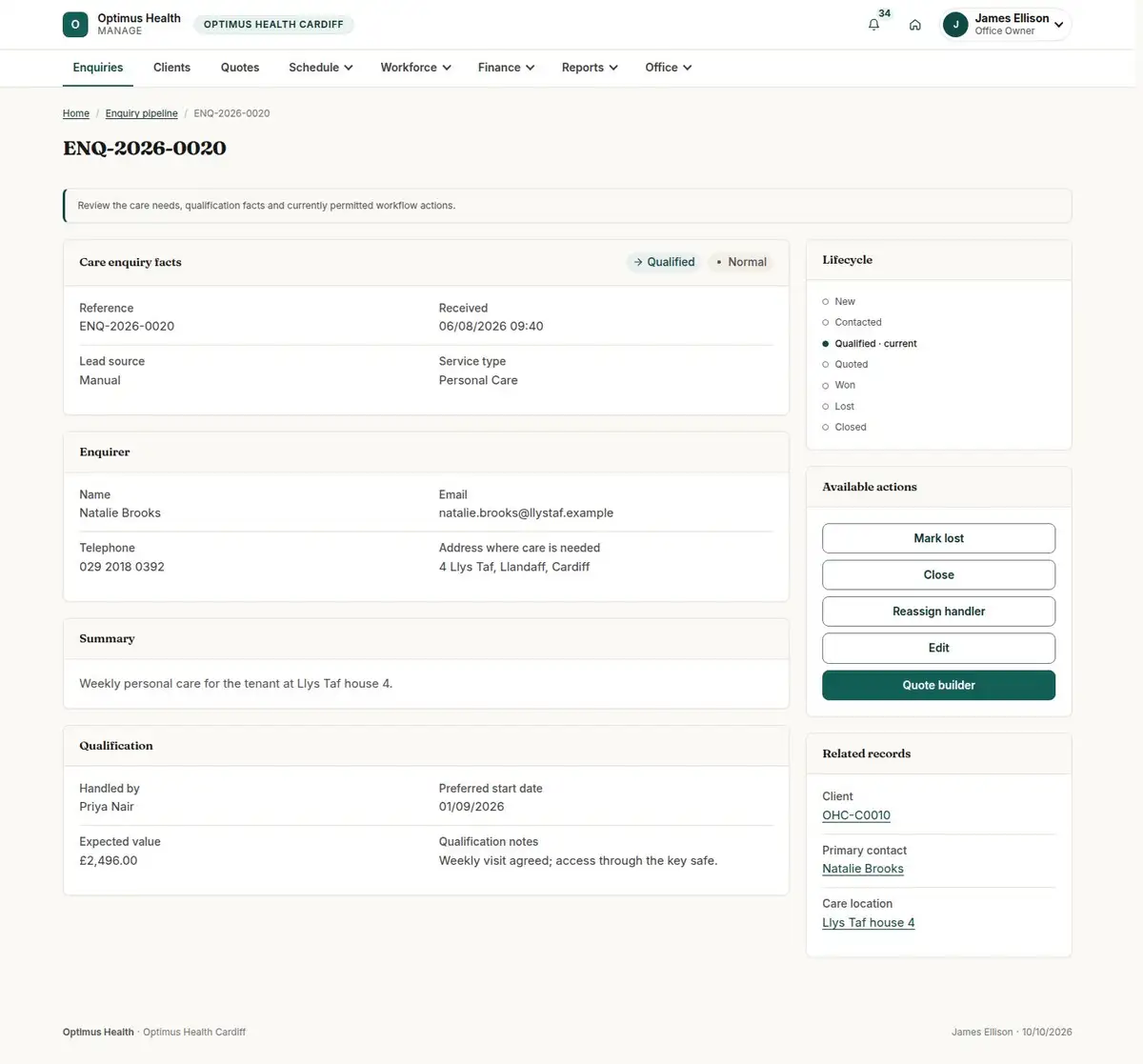The width and height of the screenshot is (1143, 1064).
Task: Select Reassign handler
Action: click(x=939, y=612)
